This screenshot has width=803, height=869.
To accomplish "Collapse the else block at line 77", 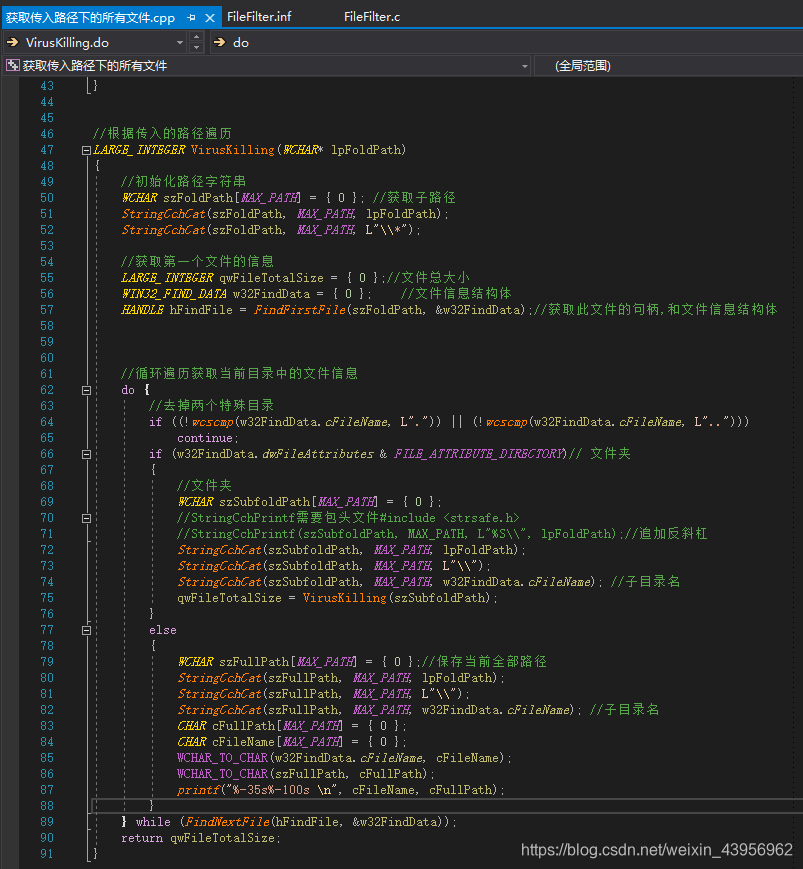I will tap(86, 631).
